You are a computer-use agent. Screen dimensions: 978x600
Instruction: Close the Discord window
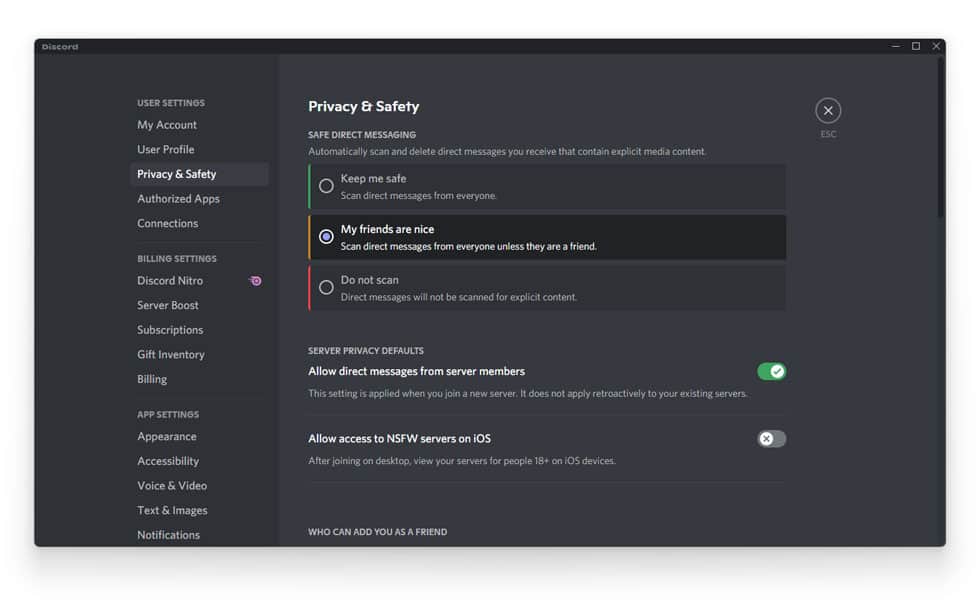pyautogui.click(x=936, y=46)
